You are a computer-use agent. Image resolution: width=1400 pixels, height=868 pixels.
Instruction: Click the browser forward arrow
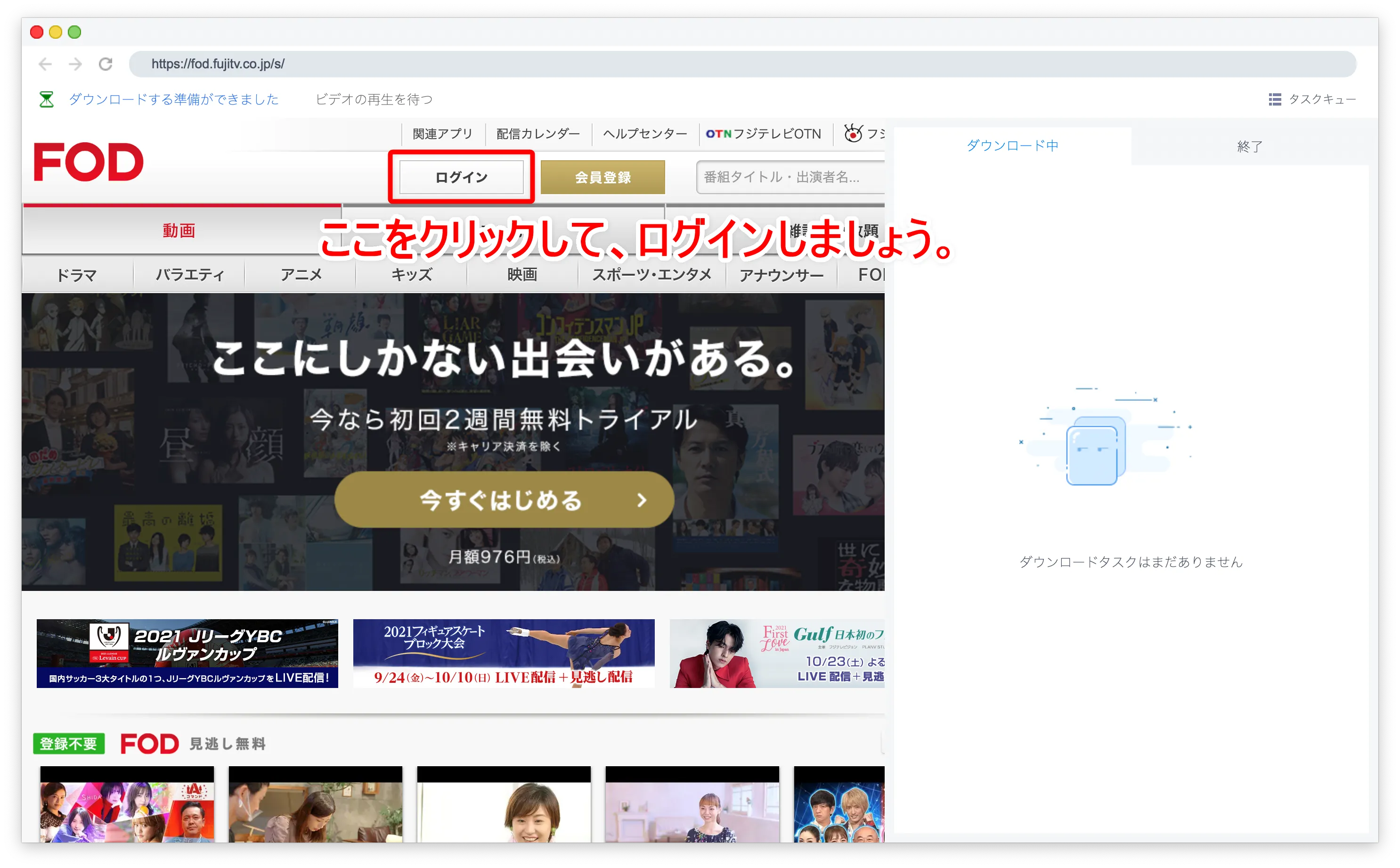coord(75,64)
